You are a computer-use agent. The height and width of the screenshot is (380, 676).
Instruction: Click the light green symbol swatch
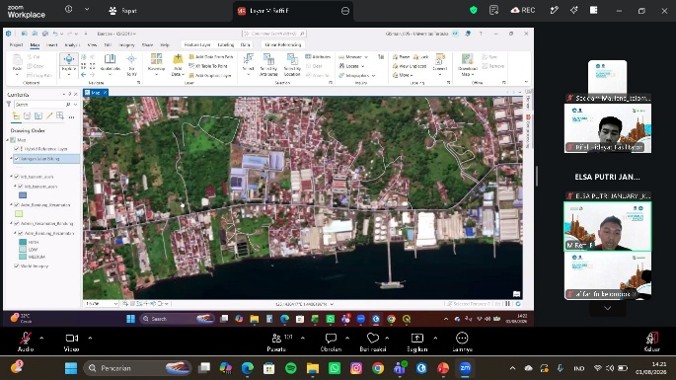pyautogui.click(x=19, y=214)
